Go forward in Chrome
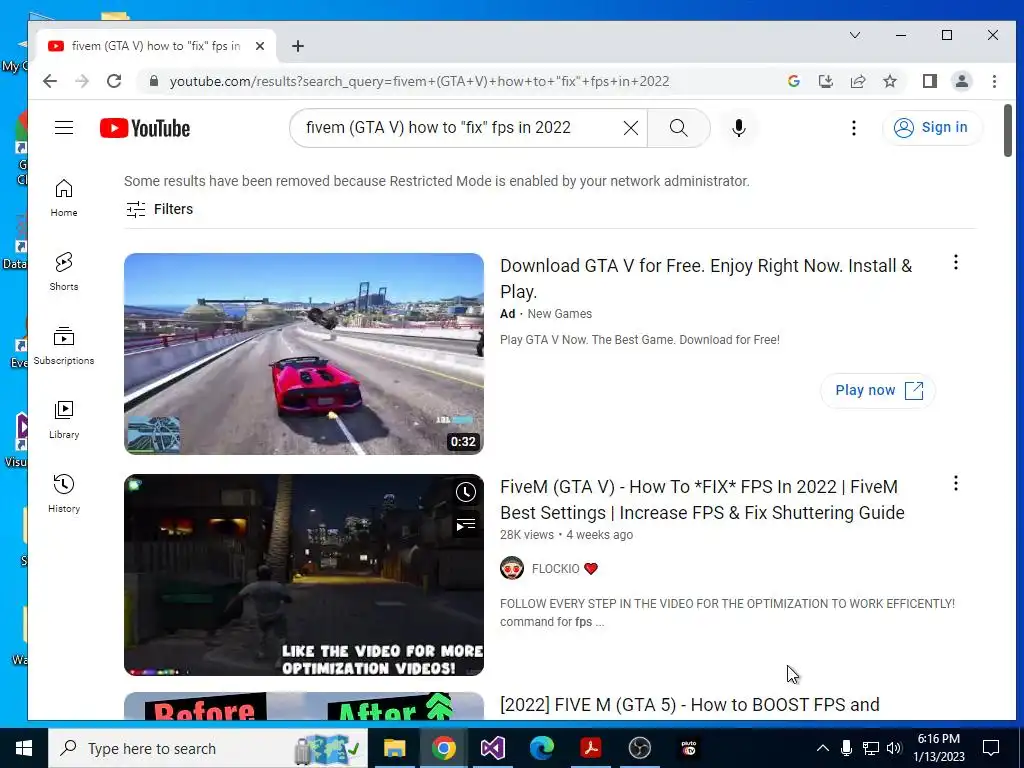Screen dimensions: 1024x768 pyautogui.click(x=82, y=81)
